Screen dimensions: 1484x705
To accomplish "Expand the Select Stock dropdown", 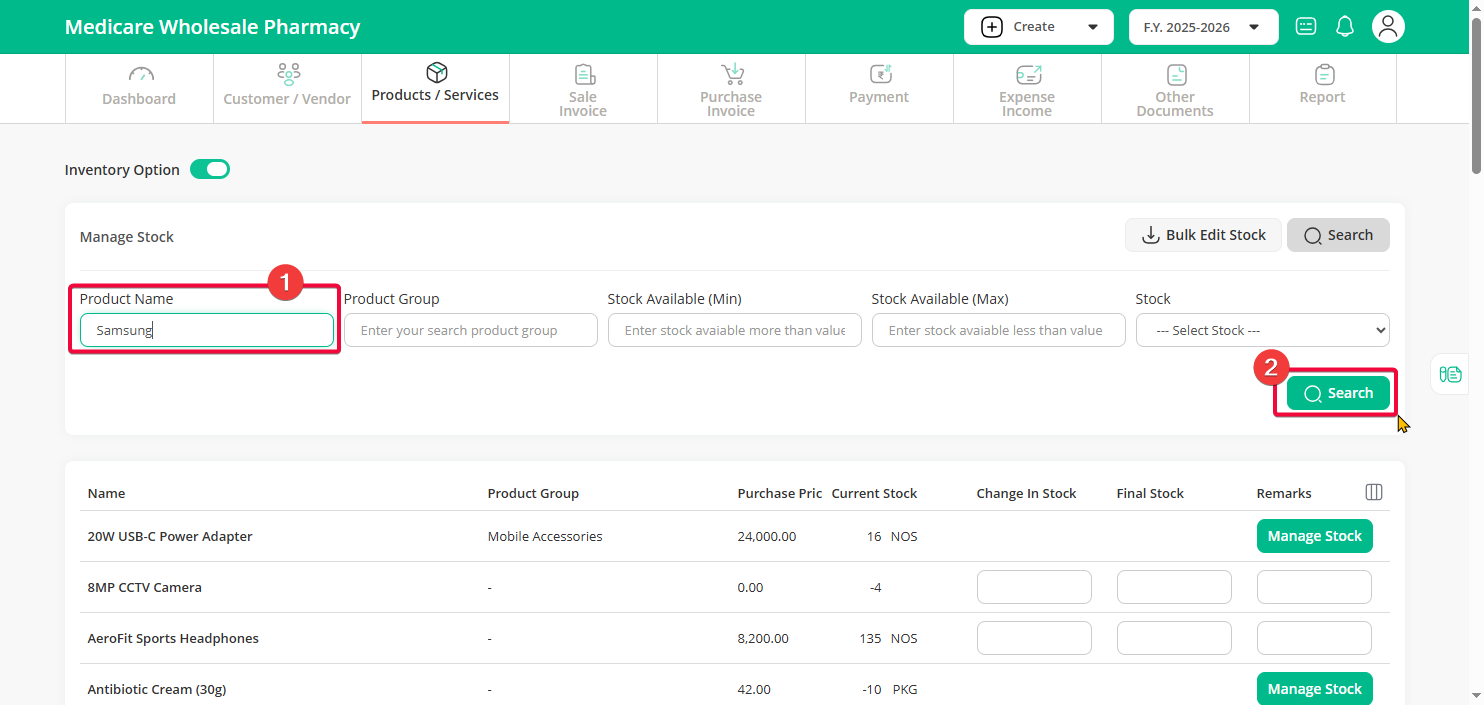I will [x=1262, y=330].
